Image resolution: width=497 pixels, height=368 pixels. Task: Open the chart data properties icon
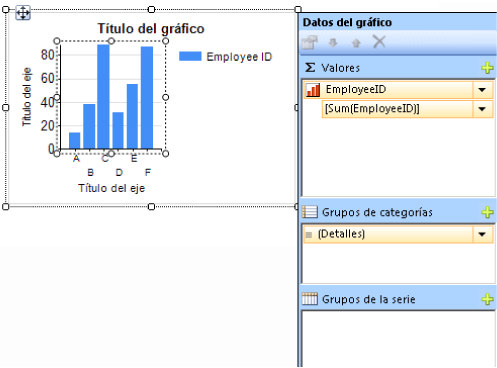(309, 42)
